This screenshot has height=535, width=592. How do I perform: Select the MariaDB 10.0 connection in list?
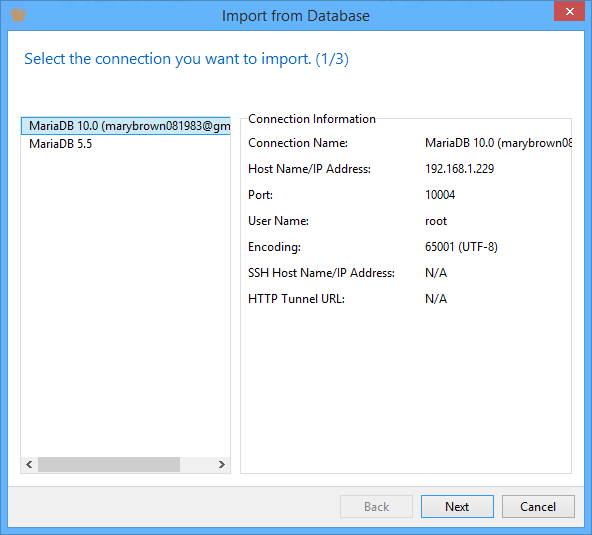126,126
